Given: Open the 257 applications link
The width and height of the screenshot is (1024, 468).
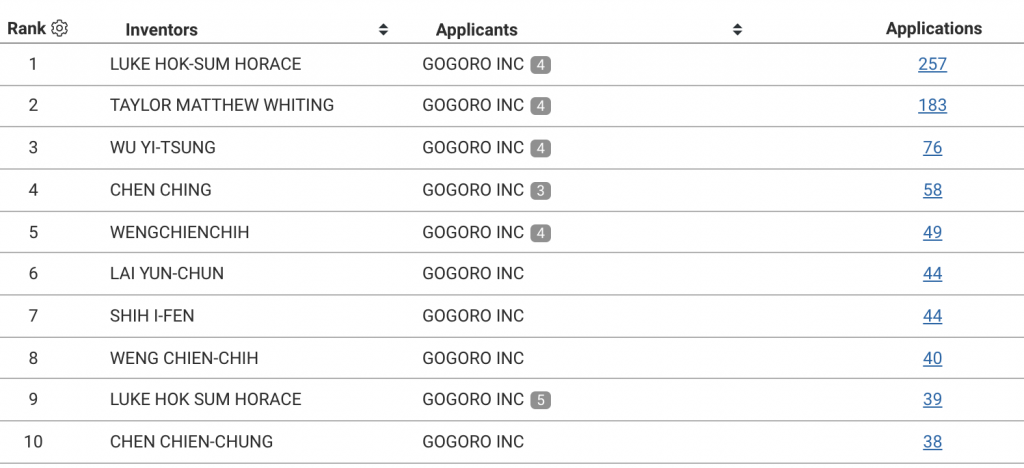Looking at the screenshot, I should (x=933, y=64).
